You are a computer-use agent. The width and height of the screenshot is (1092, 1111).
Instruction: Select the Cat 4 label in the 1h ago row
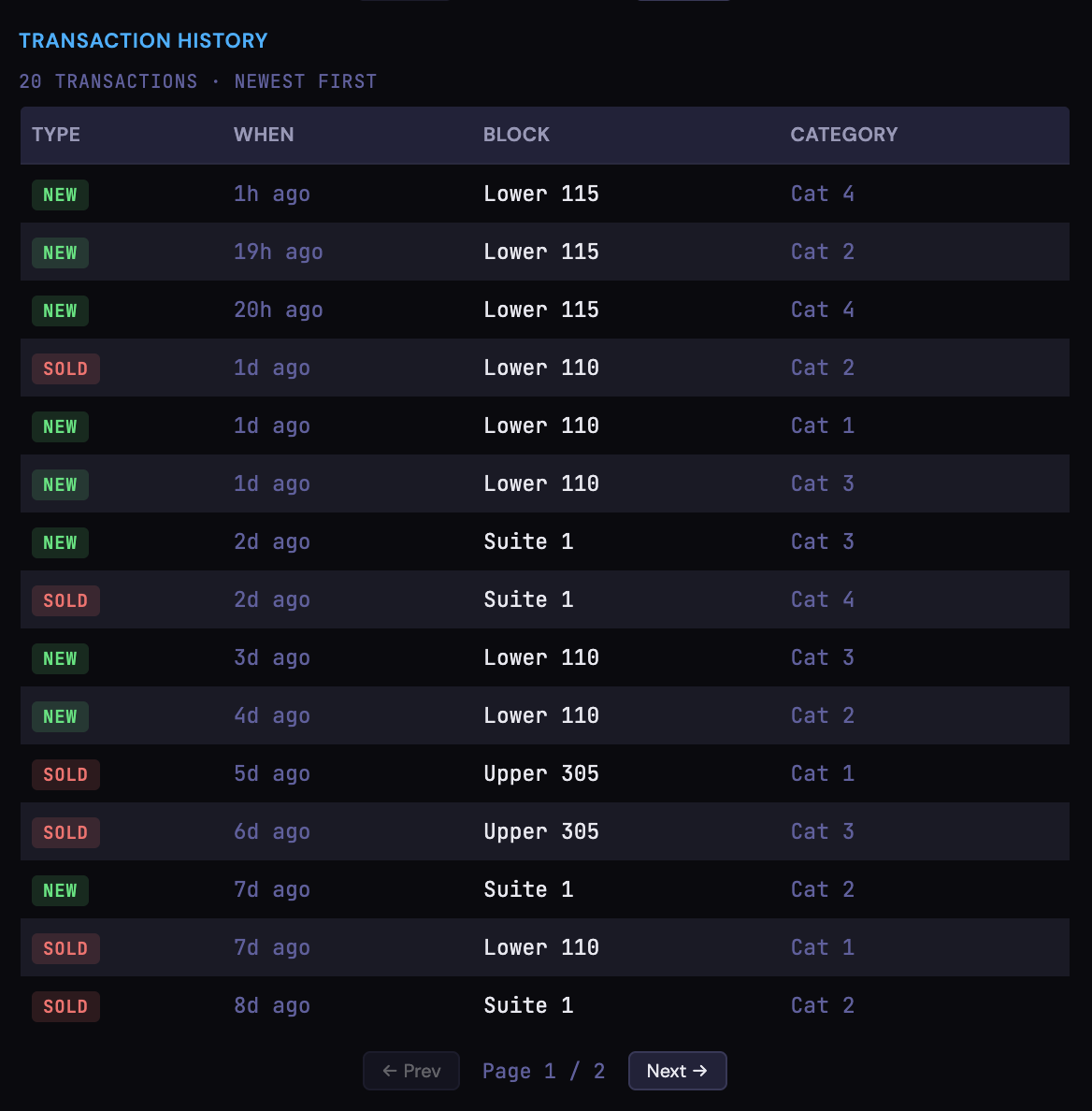pos(822,195)
